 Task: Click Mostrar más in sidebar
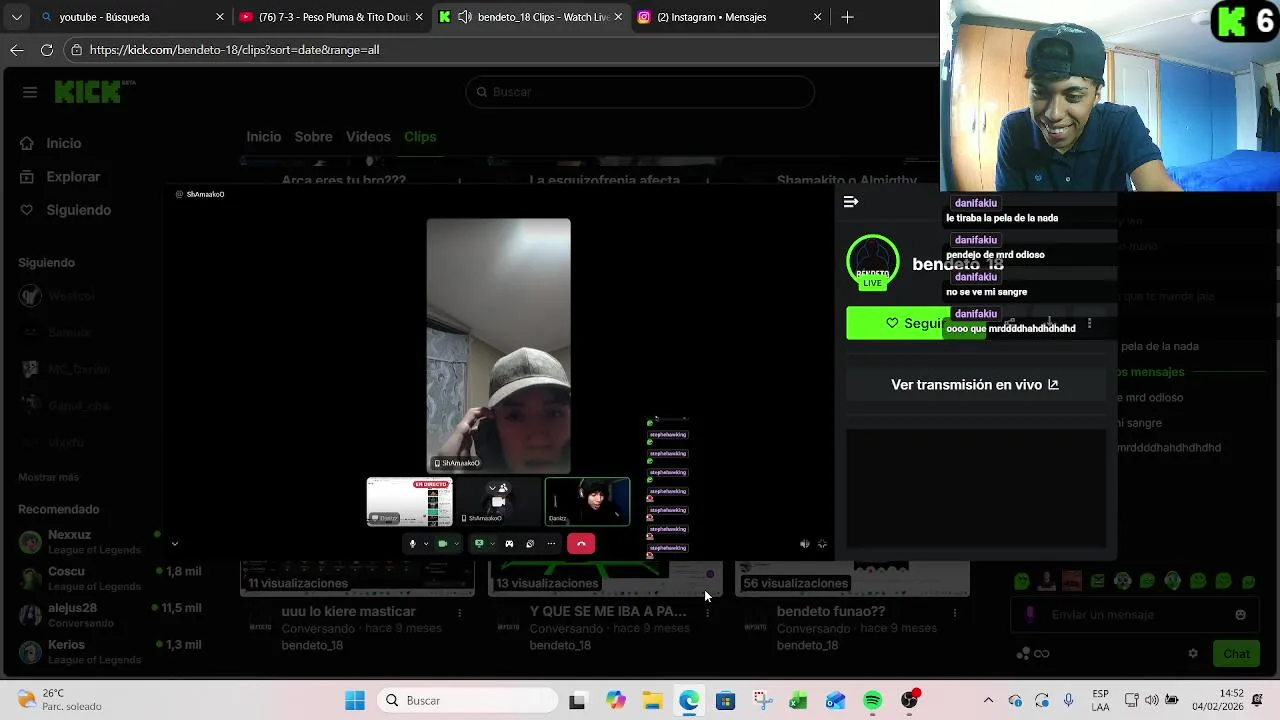48,477
